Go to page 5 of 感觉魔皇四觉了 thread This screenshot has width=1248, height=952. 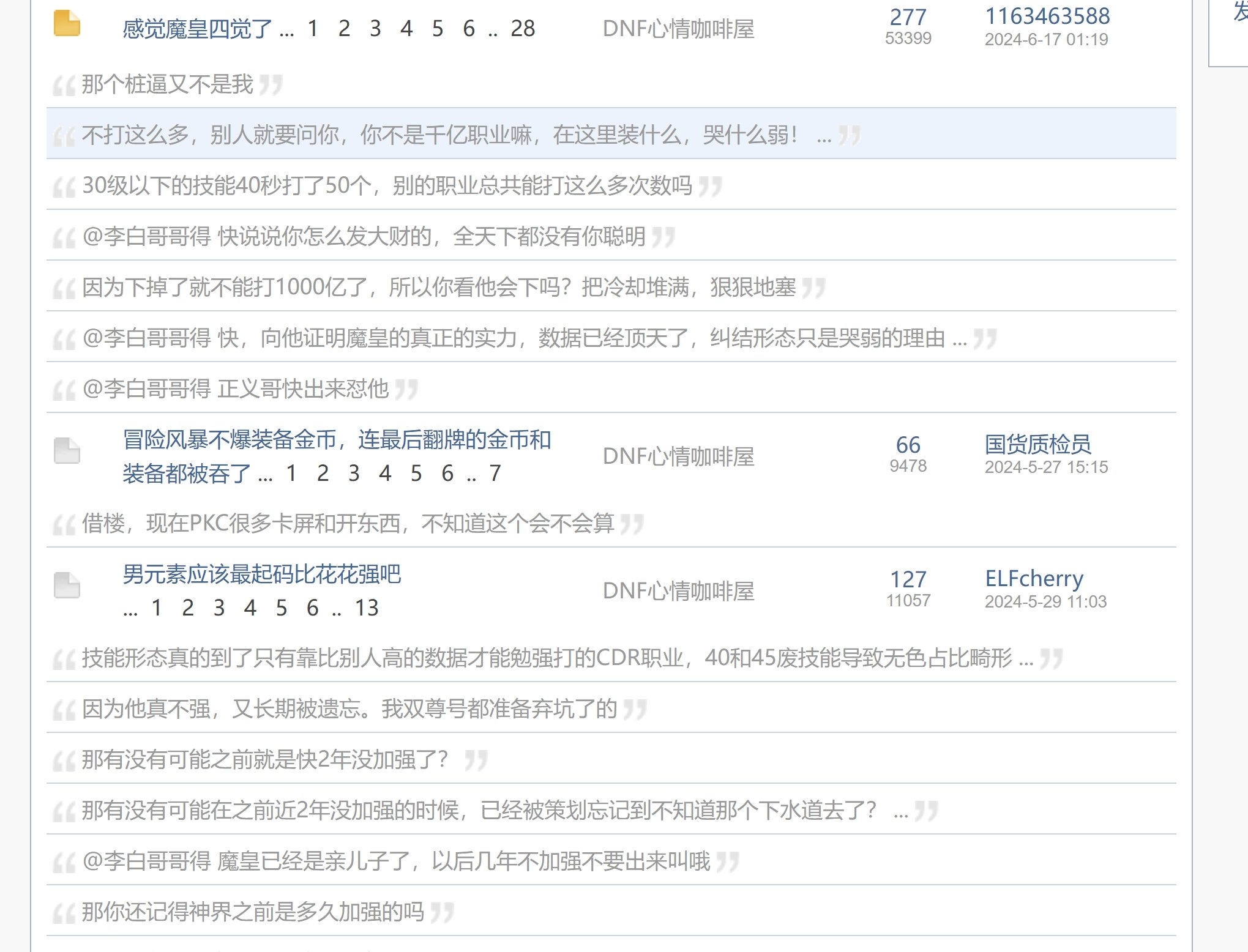[438, 29]
